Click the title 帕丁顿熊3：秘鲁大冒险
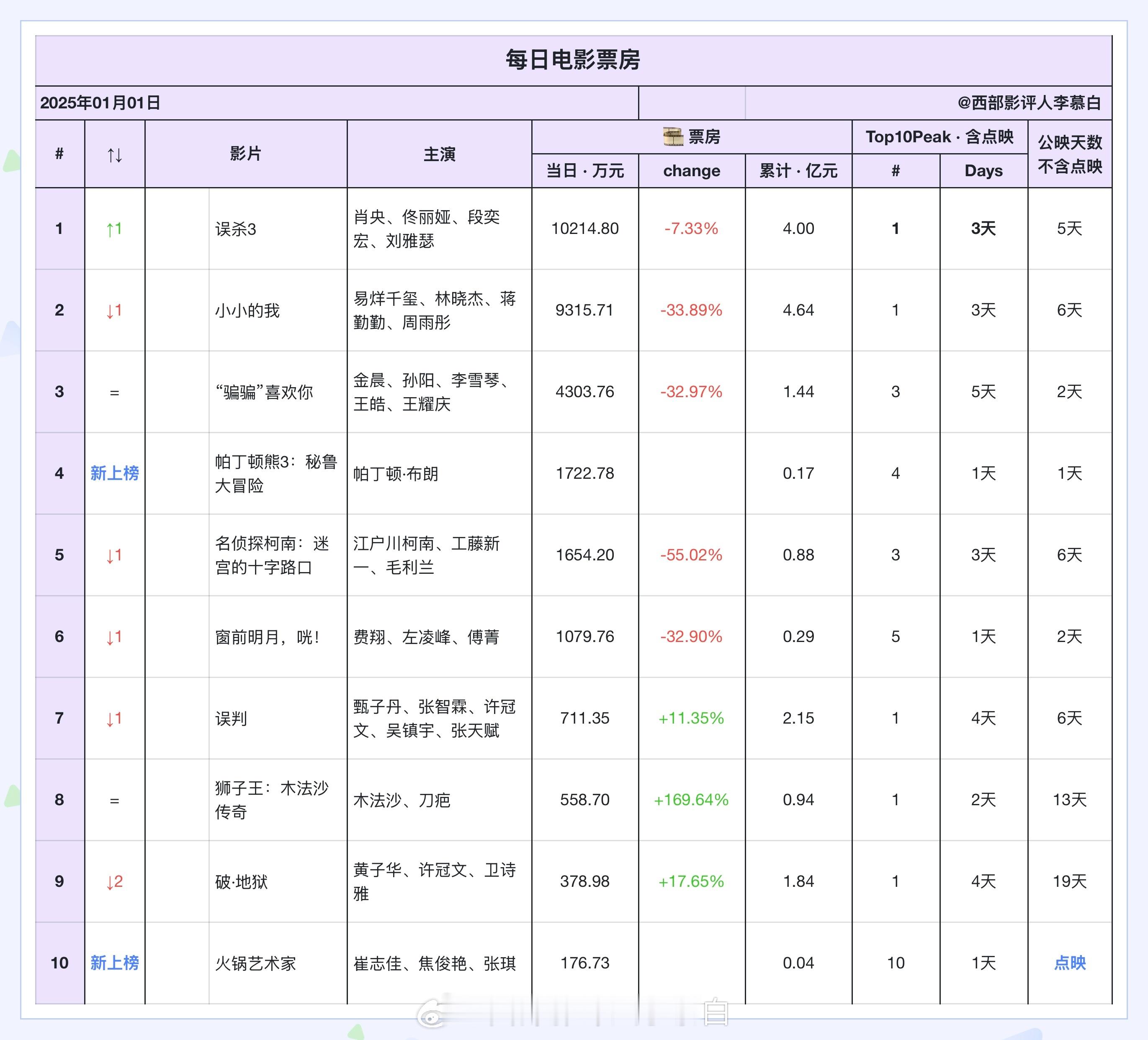This screenshot has width=1148, height=1040. point(276,474)
